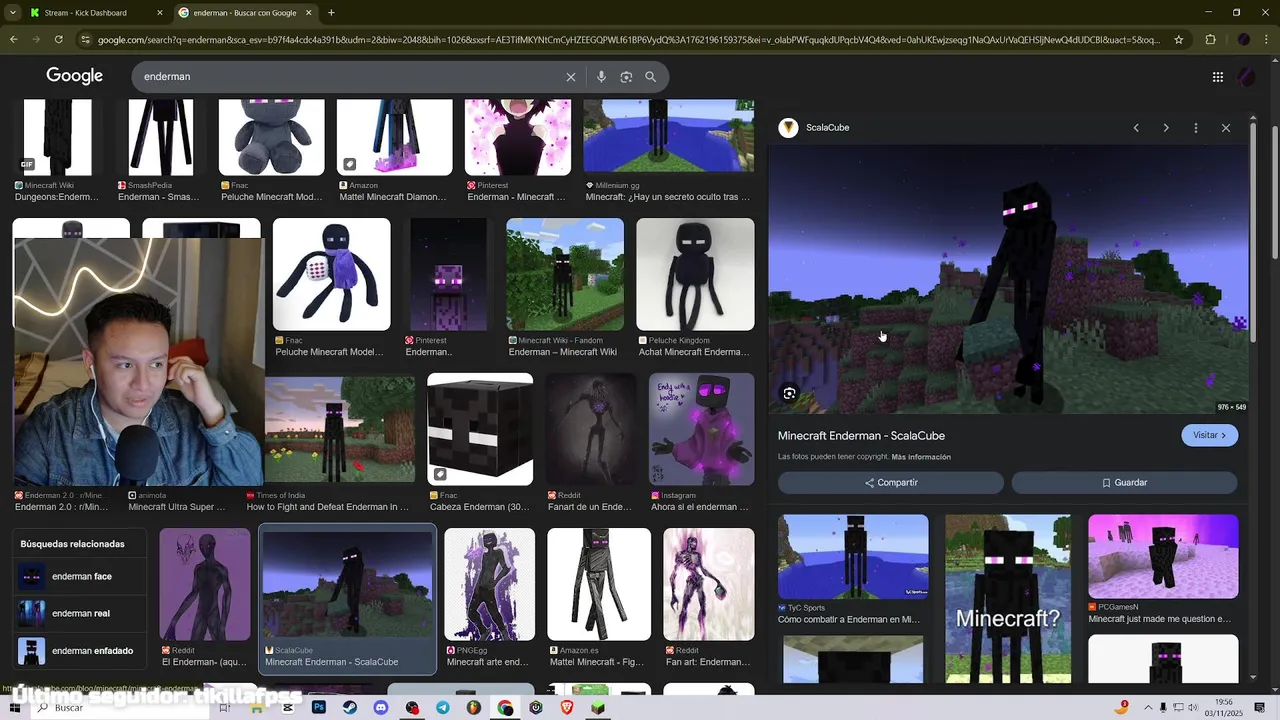Search inside this image with Lens

pyautogui.click(x=789, y=394)
